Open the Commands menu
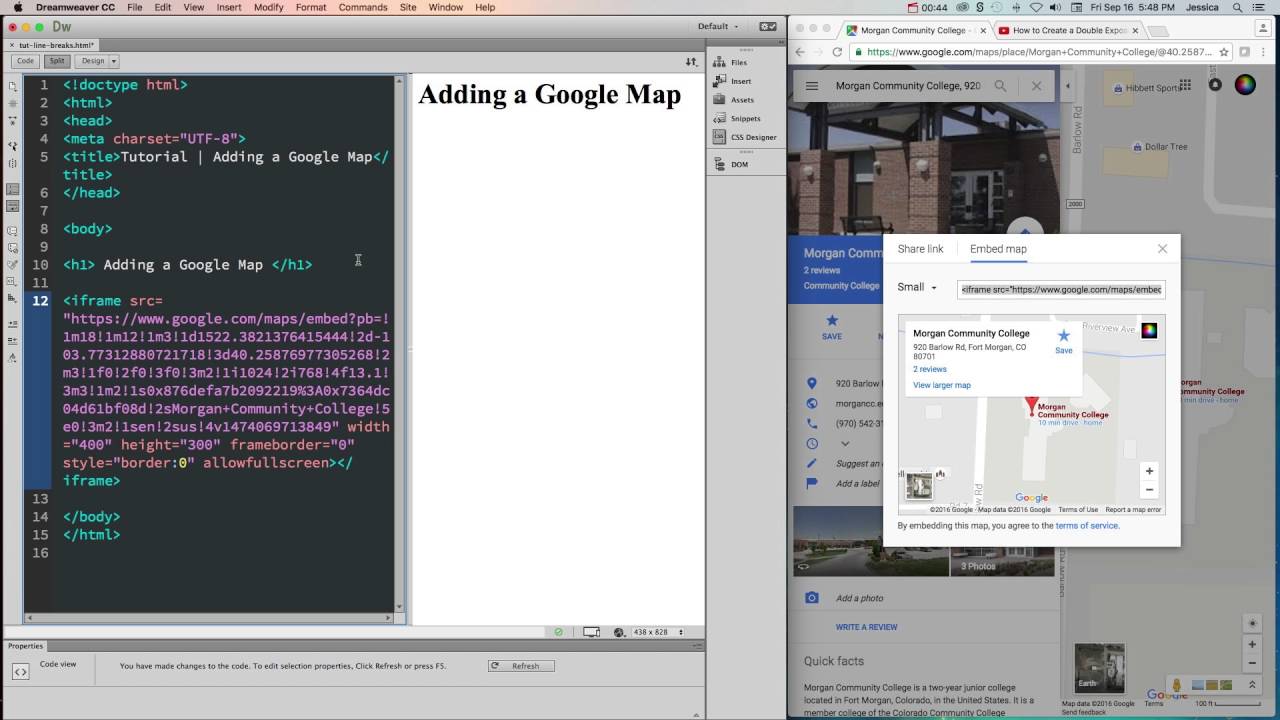 [x=363, y=7]
